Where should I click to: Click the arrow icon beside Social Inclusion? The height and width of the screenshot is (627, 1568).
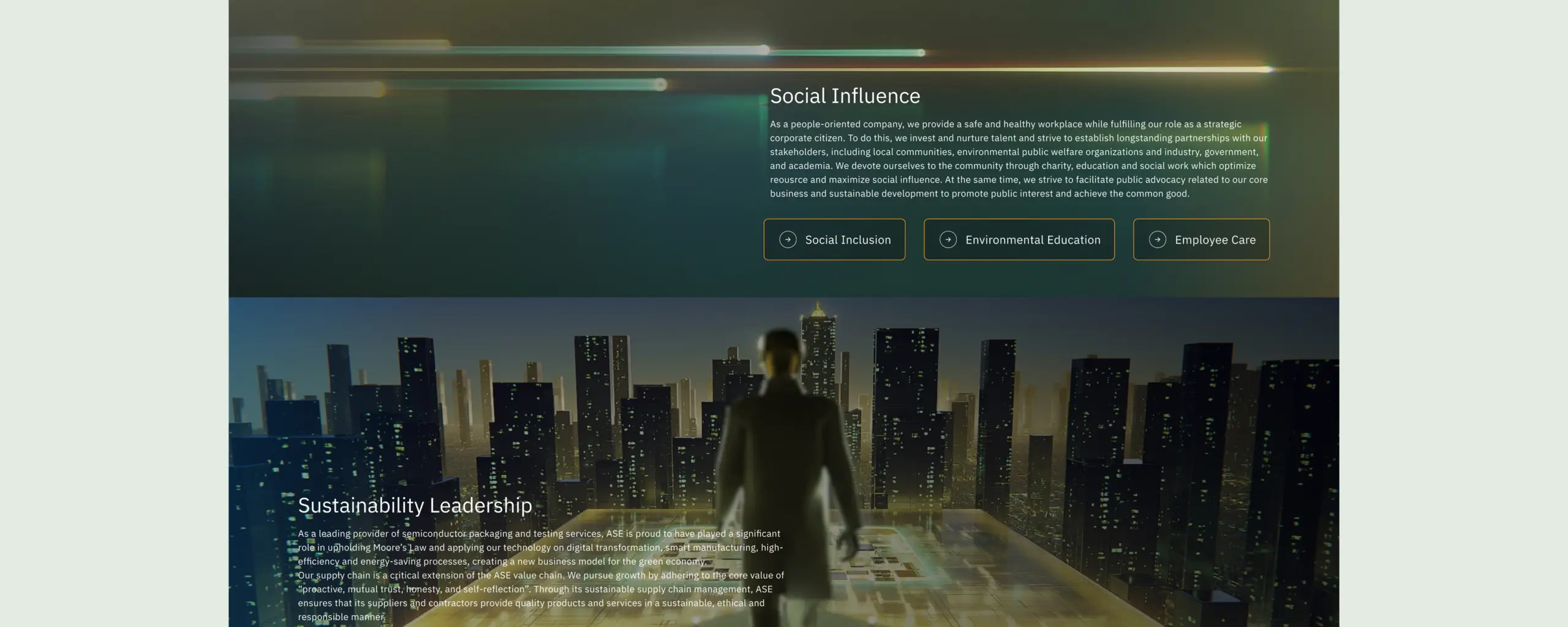[x=788, y=239]
